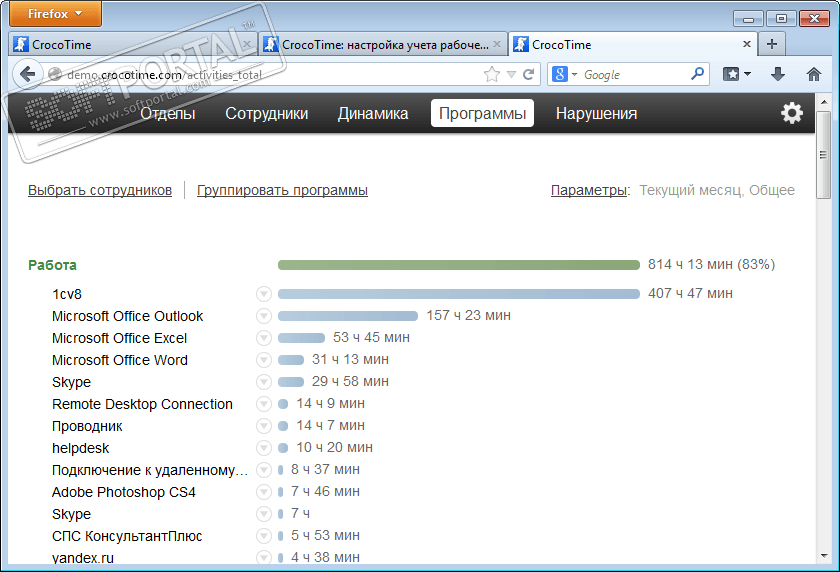Close the active CrocoTime tab
The height and width of the screenshot is (572, 840).
747,44
